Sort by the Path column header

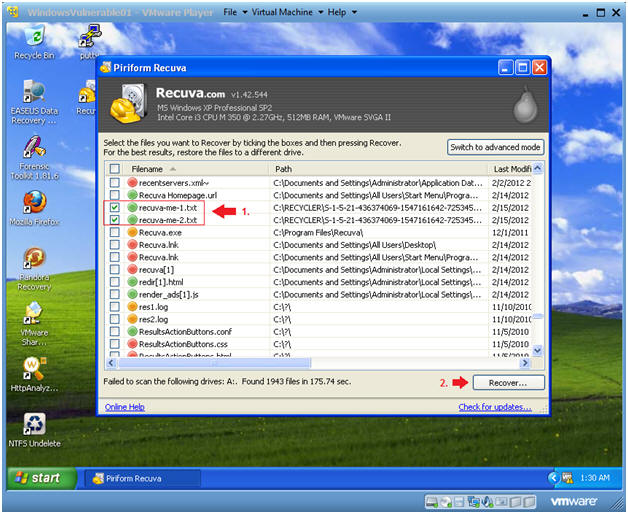point(378,169)
